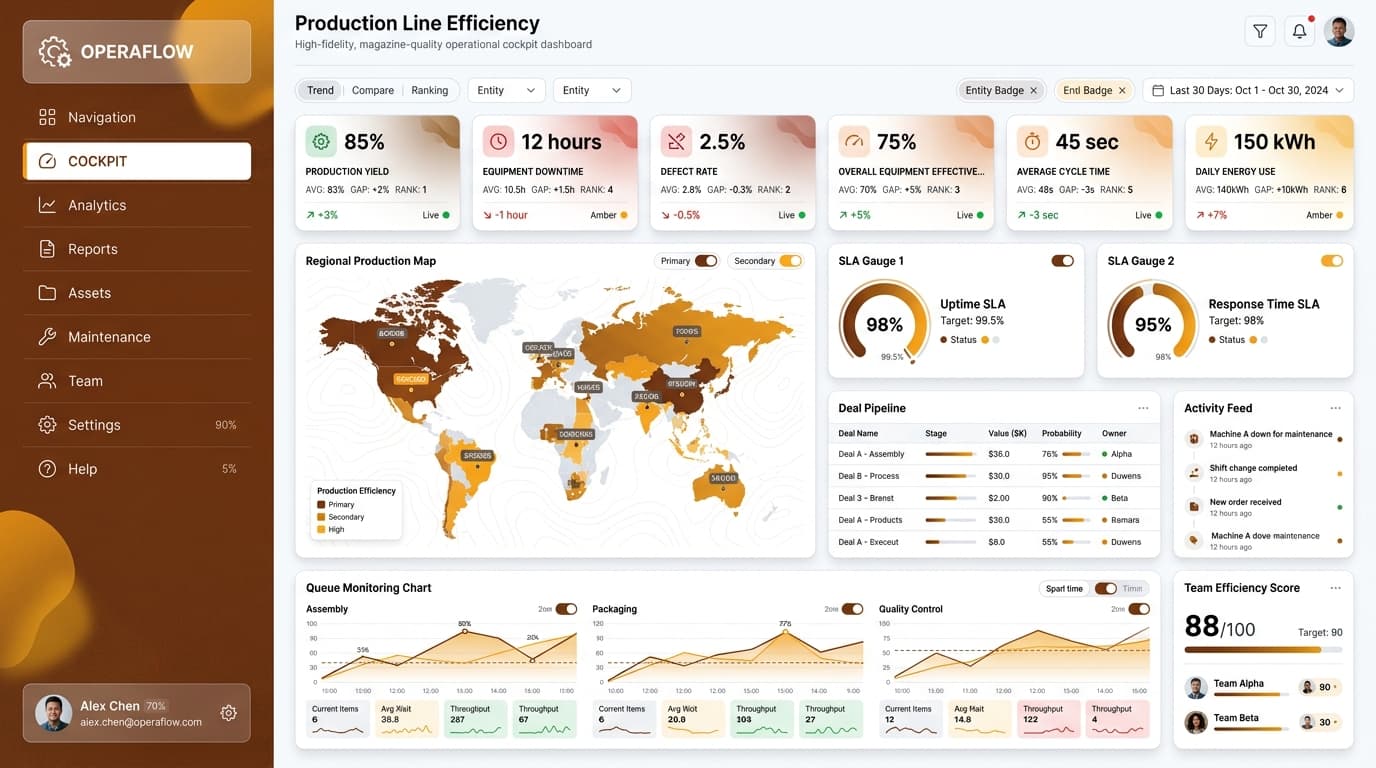Click the High legend color swatch
Image resolution: width=1376 pixels, height=768 pixels.
pos(321,529)
